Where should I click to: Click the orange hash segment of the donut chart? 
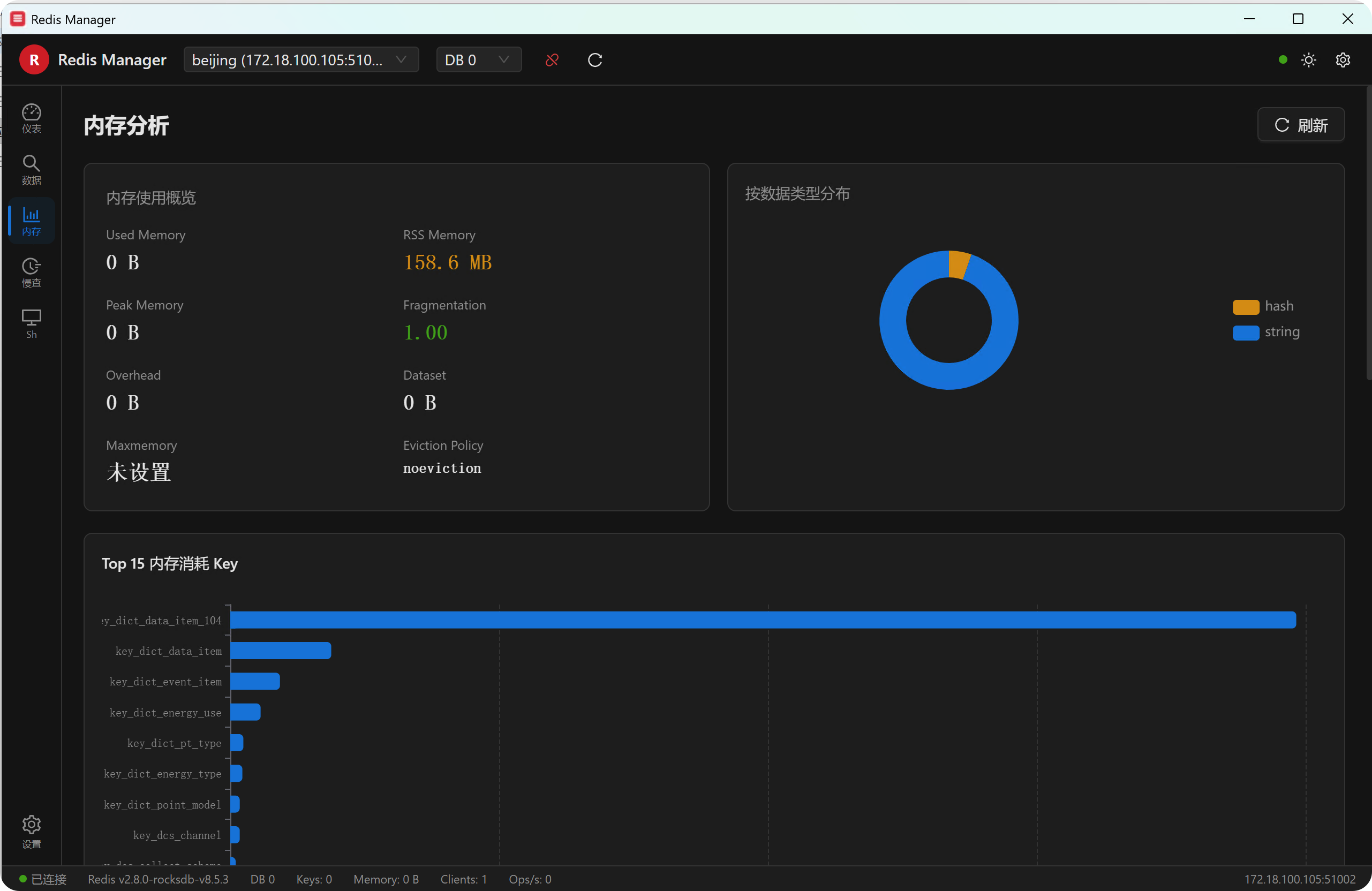click(958, 265)
